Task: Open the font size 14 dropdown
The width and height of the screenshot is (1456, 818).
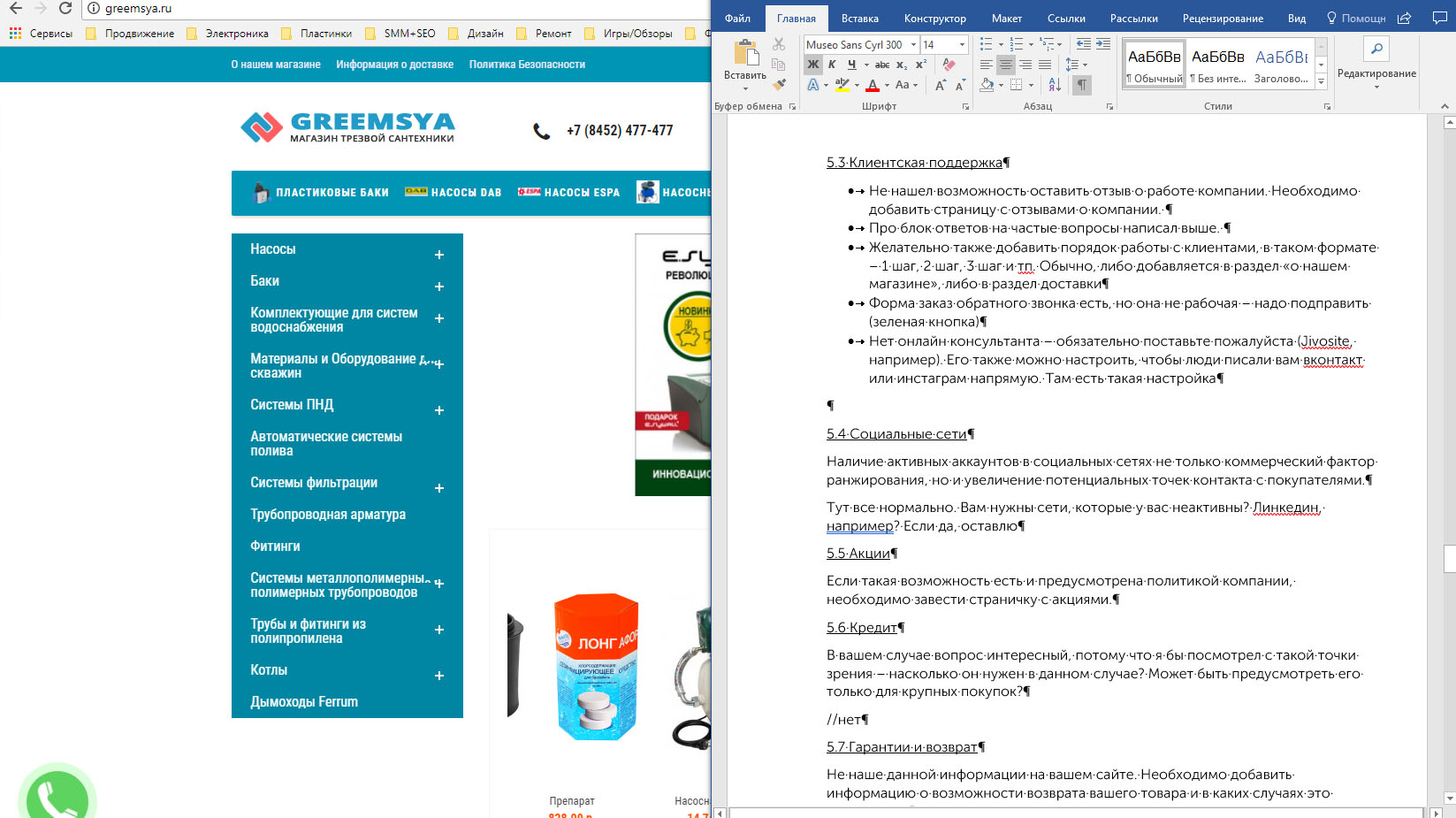Action: 963,44
